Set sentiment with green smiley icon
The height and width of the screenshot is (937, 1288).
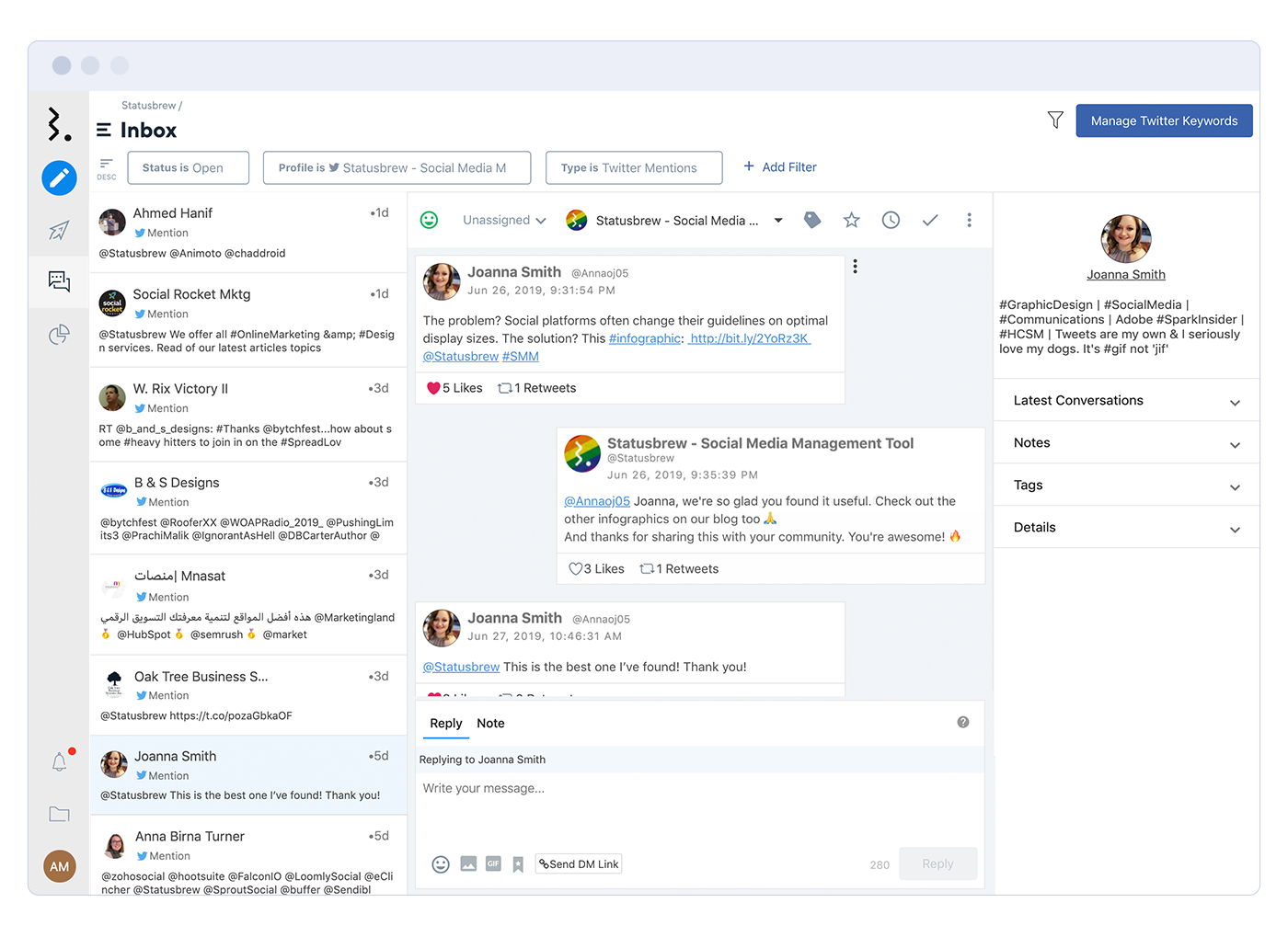[429, 220]
